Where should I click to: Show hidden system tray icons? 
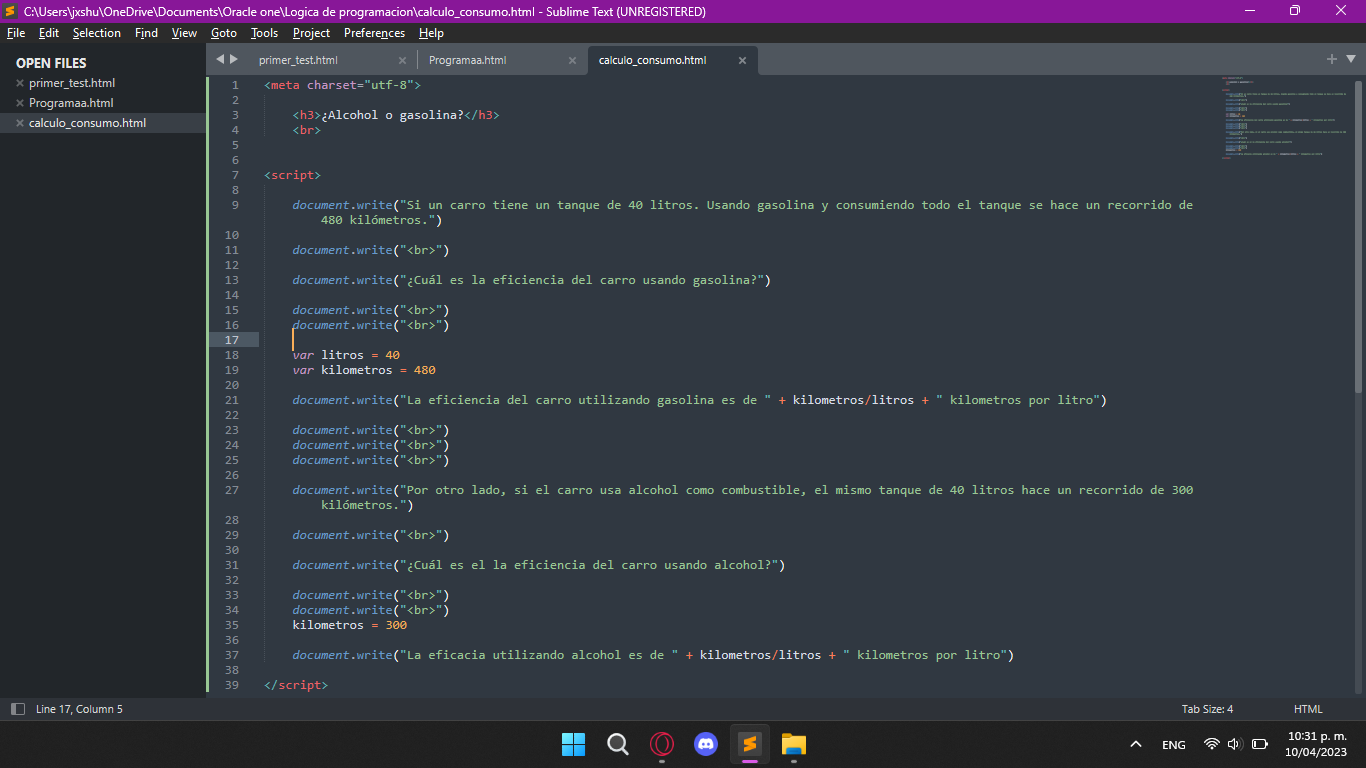(x=1135, y=744)
